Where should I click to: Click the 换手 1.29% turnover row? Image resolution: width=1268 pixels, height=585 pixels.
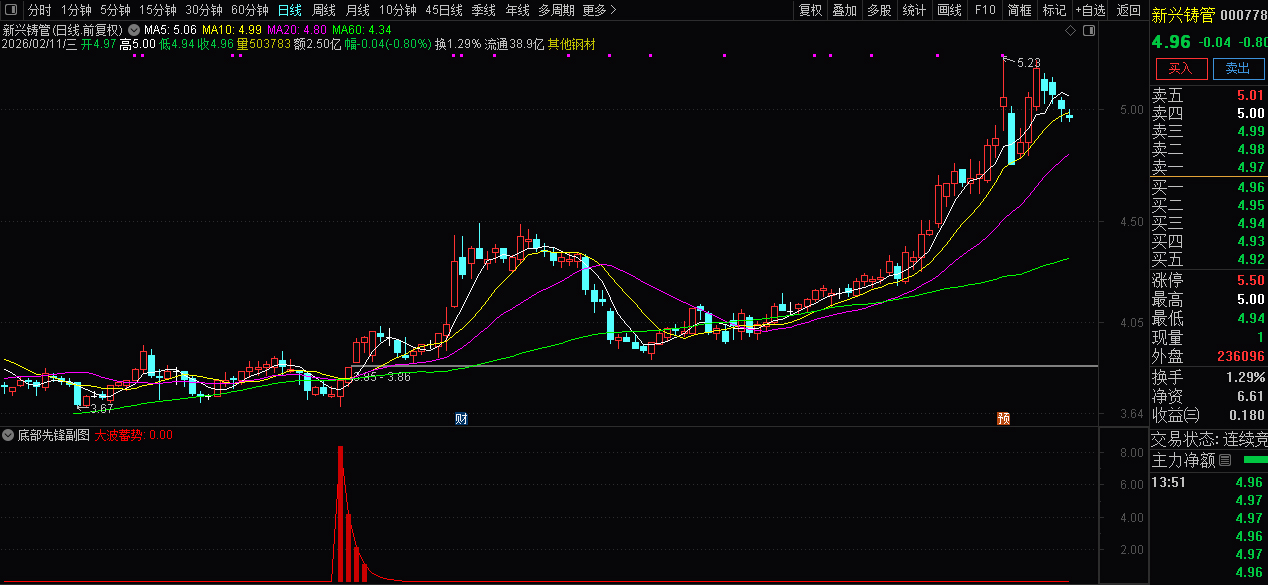pos(1208,377)
